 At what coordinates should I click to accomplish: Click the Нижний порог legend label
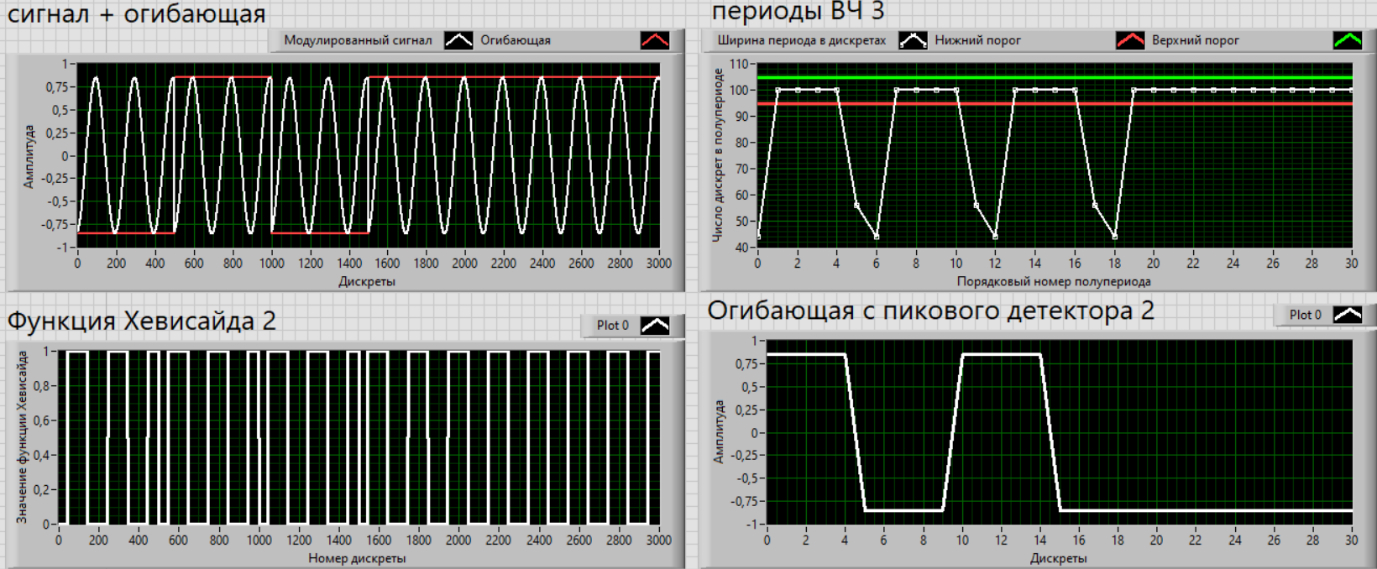[976, 41]
